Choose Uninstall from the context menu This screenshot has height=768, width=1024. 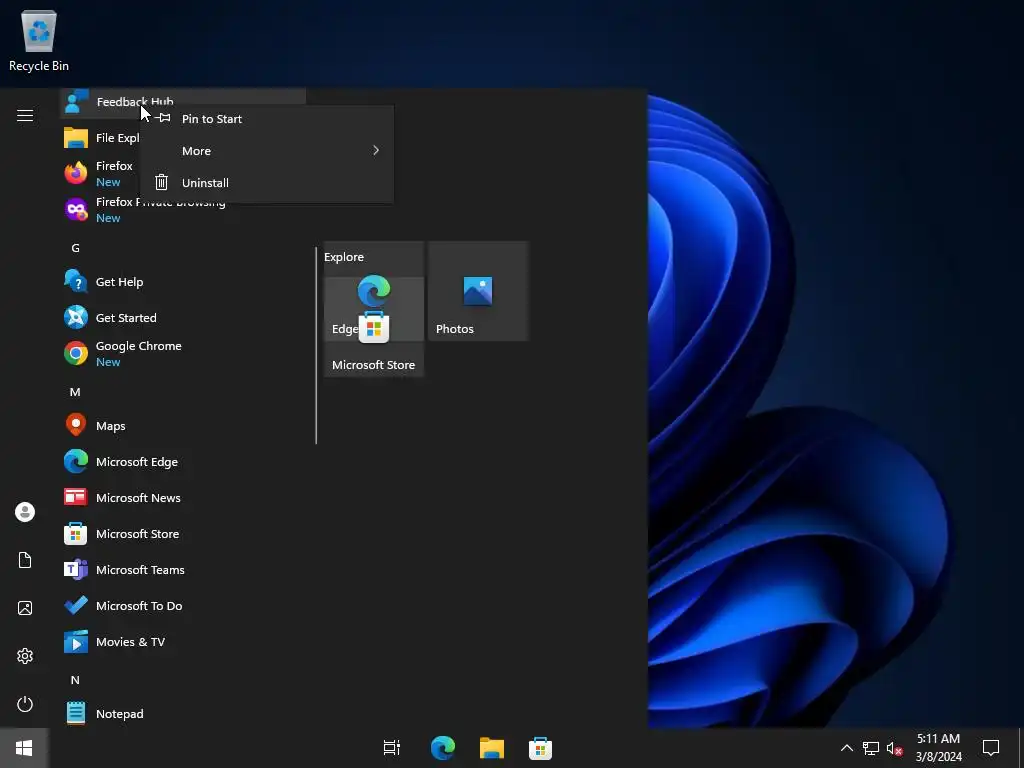[x=267, y=183]
